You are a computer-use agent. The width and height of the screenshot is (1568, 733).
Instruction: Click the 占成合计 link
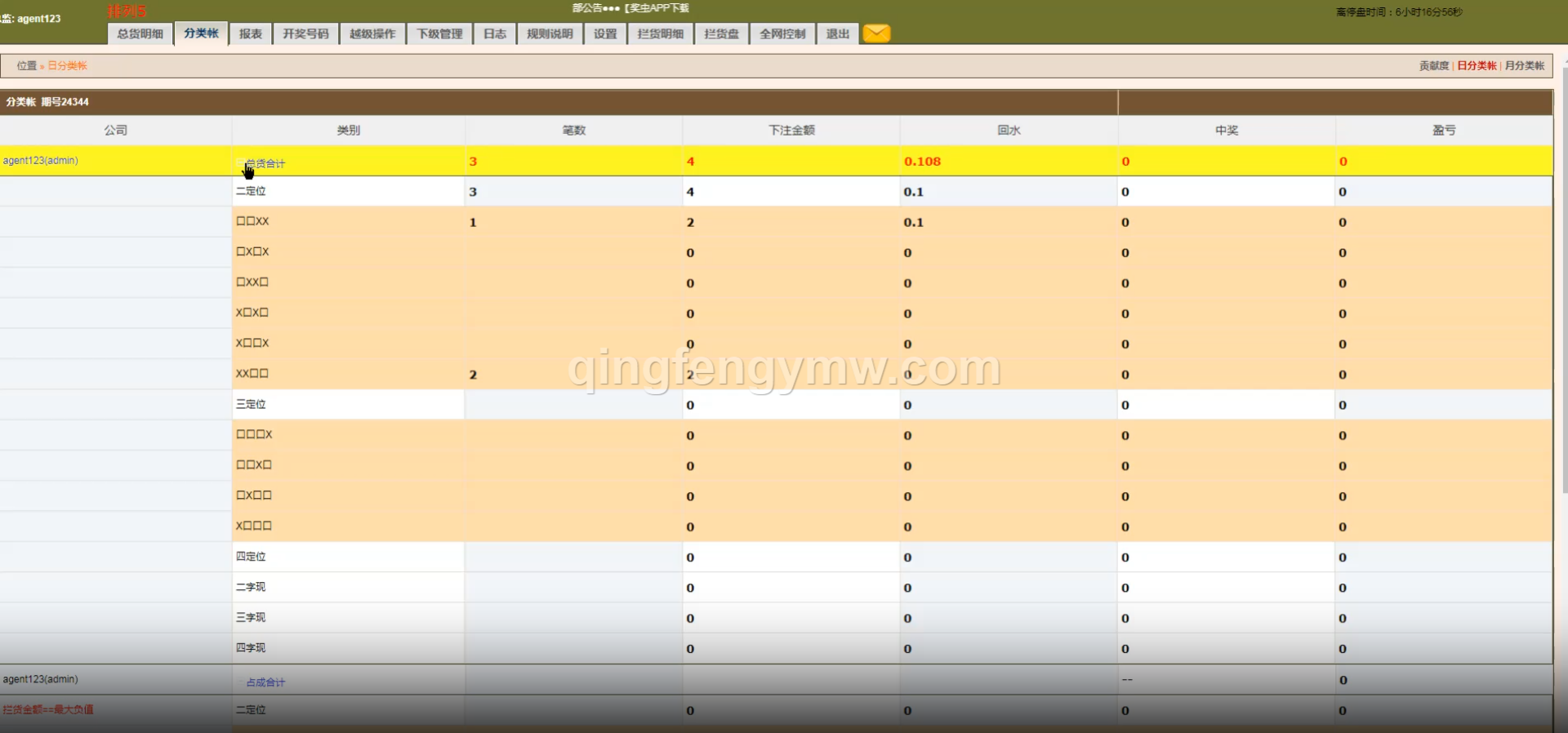pos(265,682)
